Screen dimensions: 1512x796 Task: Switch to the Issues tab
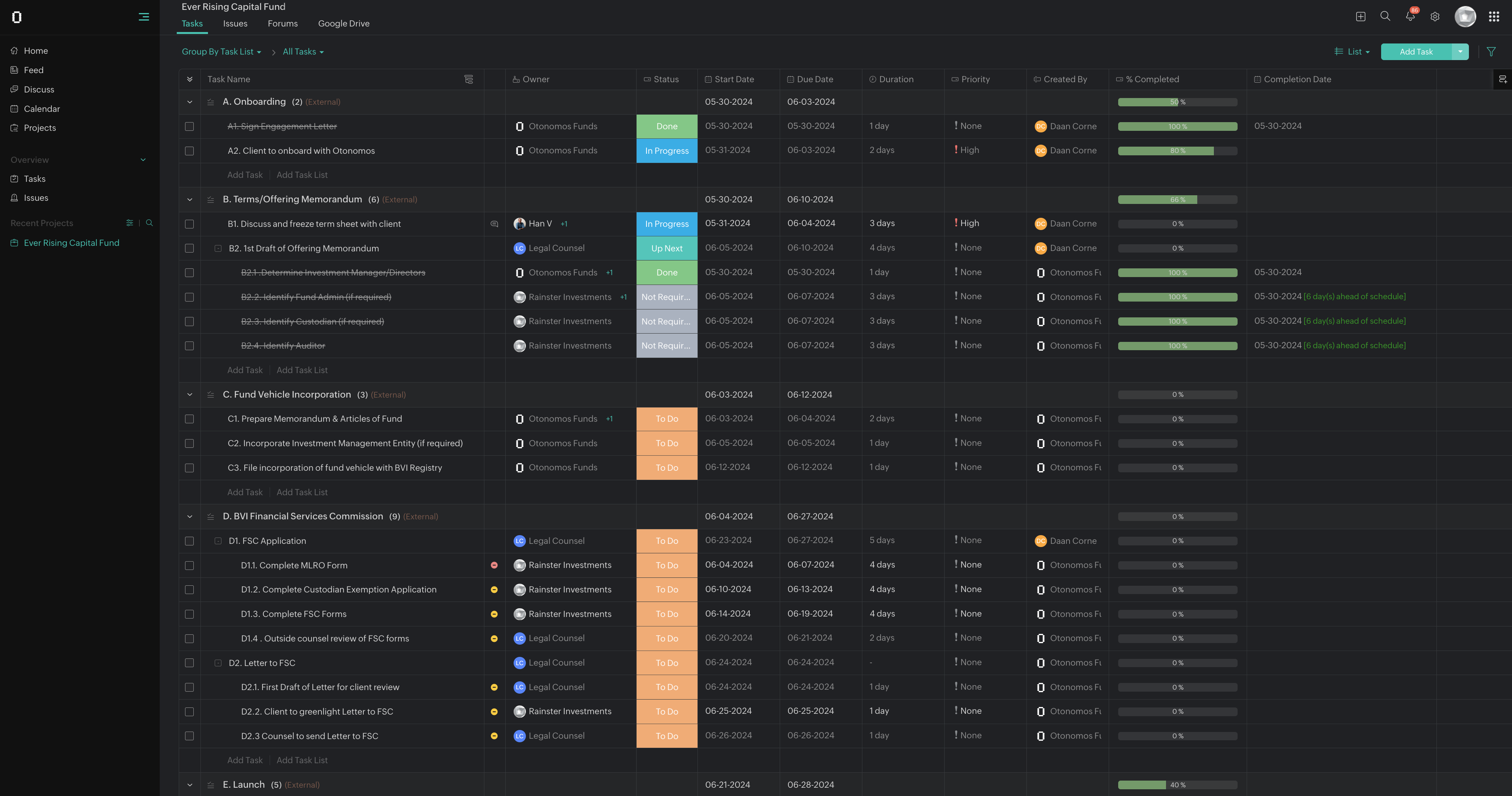(235, 23)
